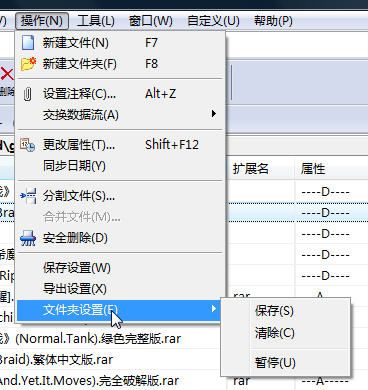368x390 pixels.
Task: Click the 文件夹设置 submenu arrow
Action: point(214,309)
